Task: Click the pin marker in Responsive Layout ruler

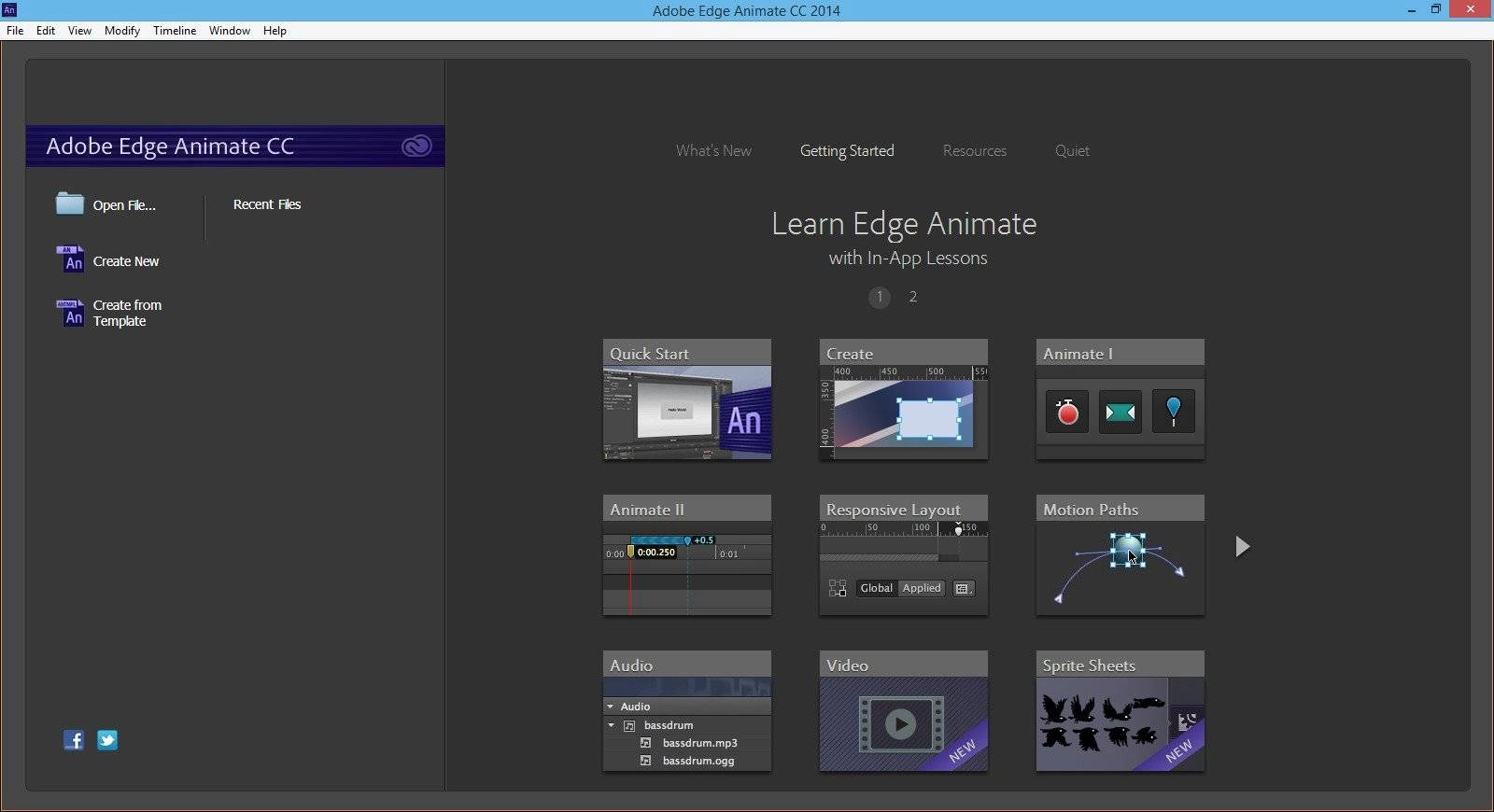Action: point(958,529)
